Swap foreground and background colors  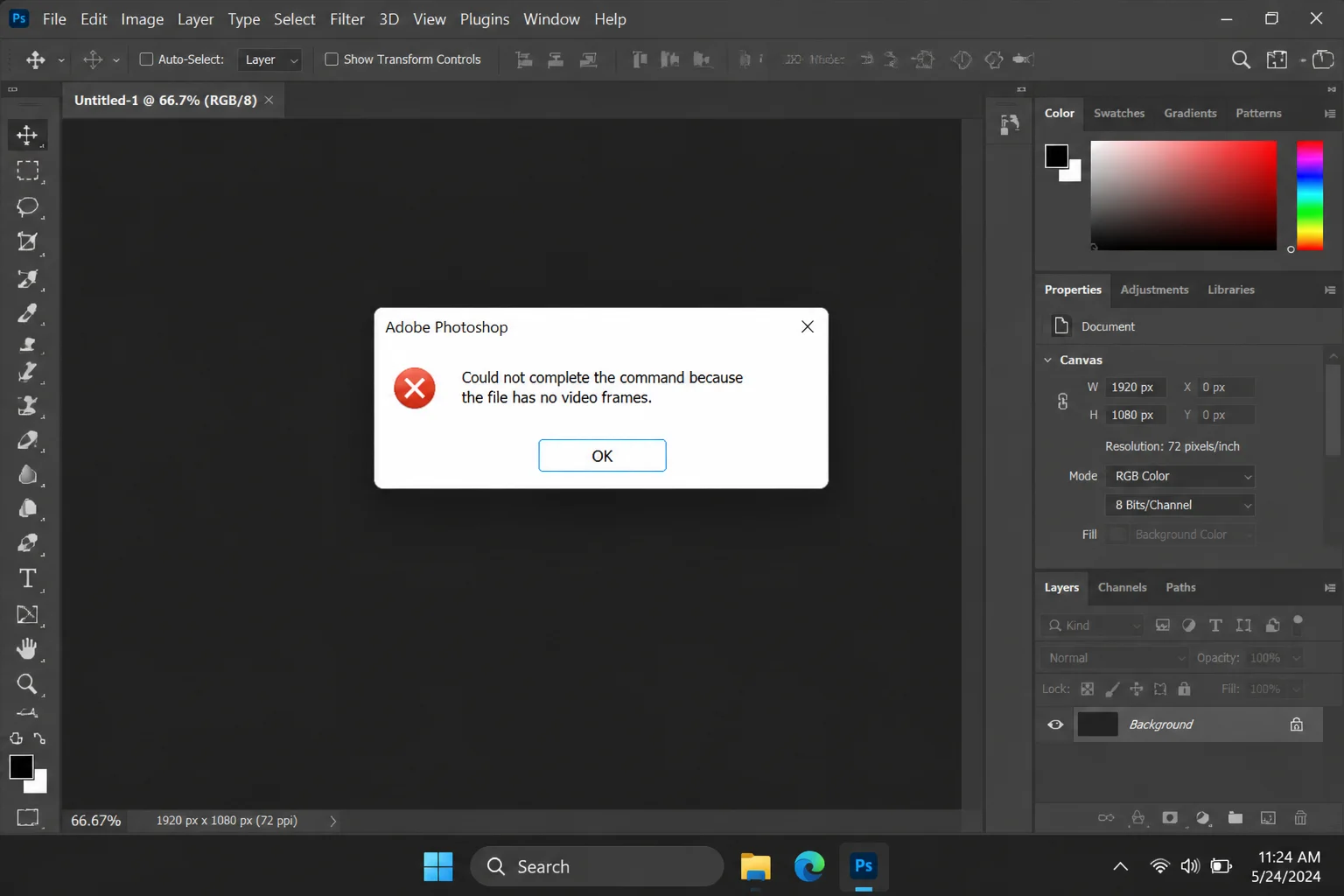(39, 738)
